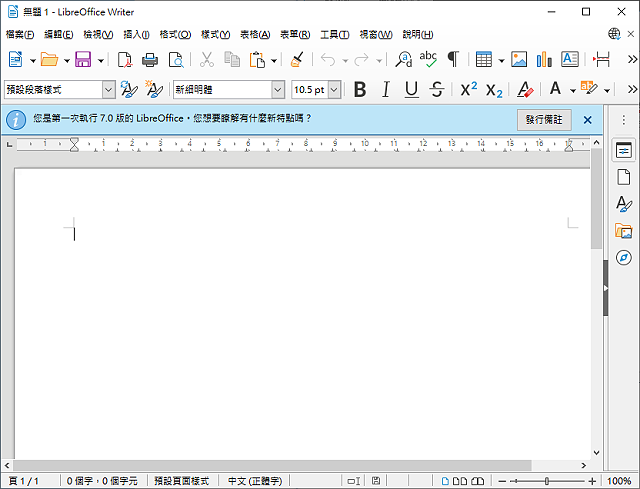Click the Save diskette icon
640x489 pixels.
coord(83,60)
